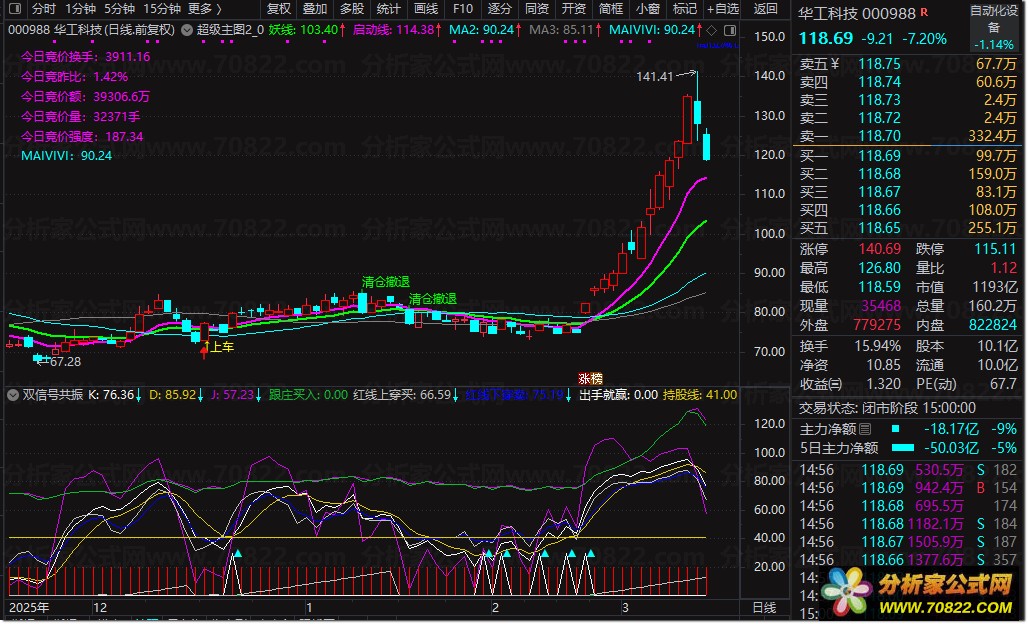Screen dimensions: 1029x624
Task: Open F10 company info
Action: (463, 9)
